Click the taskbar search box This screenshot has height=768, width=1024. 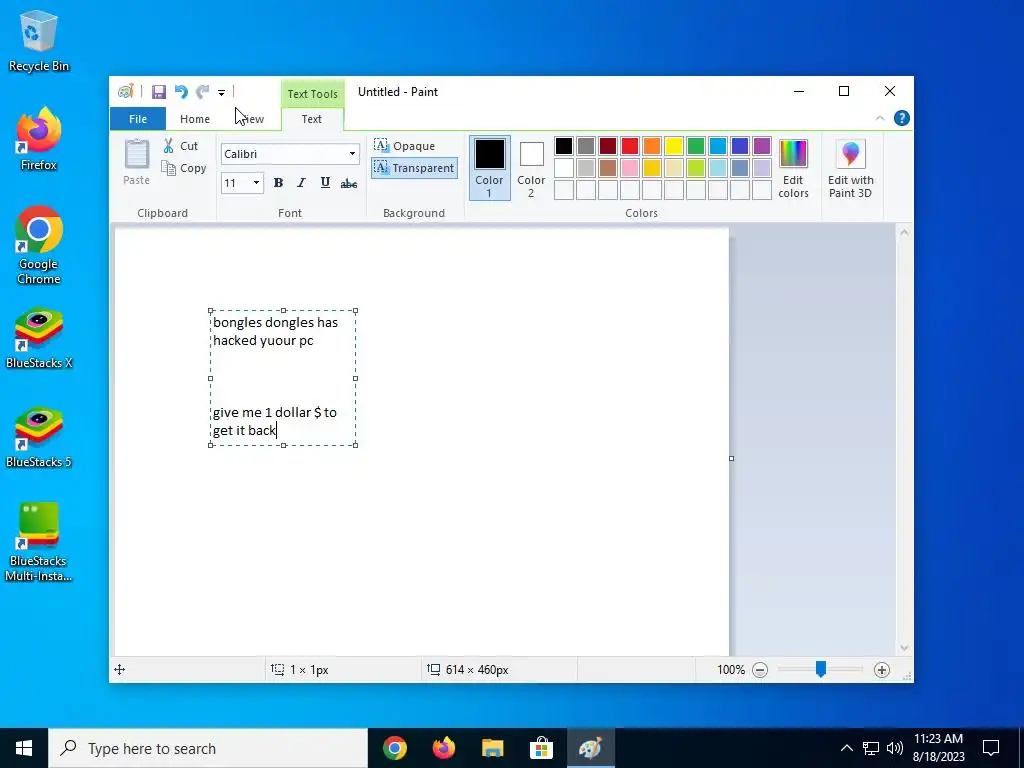coord(208,748)
